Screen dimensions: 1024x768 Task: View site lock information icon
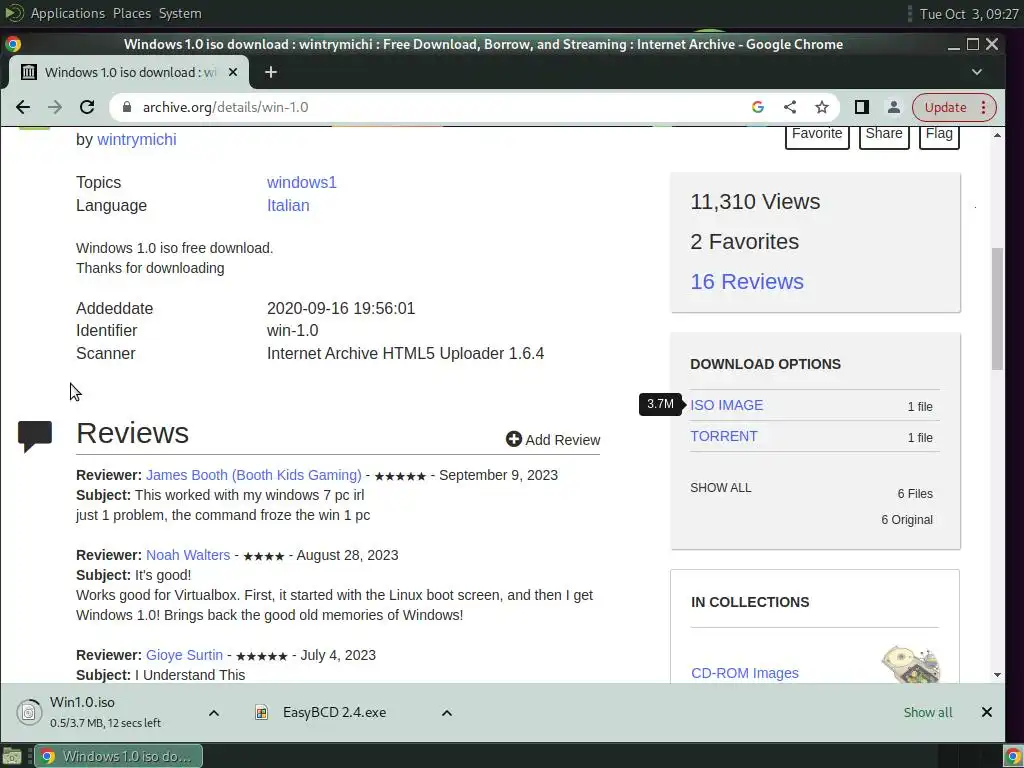127,107
